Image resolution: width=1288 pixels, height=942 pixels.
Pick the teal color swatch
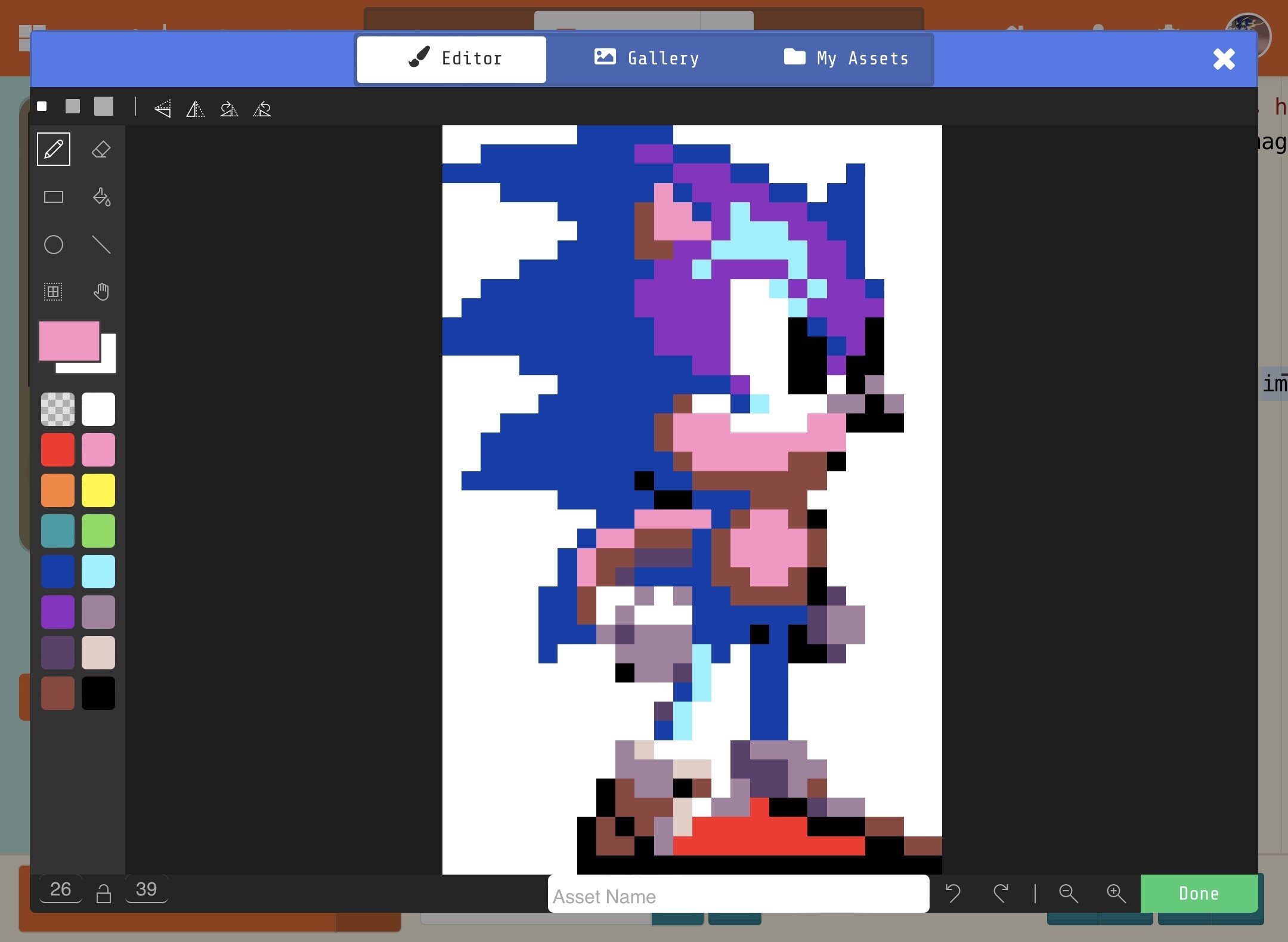[58, 531]
